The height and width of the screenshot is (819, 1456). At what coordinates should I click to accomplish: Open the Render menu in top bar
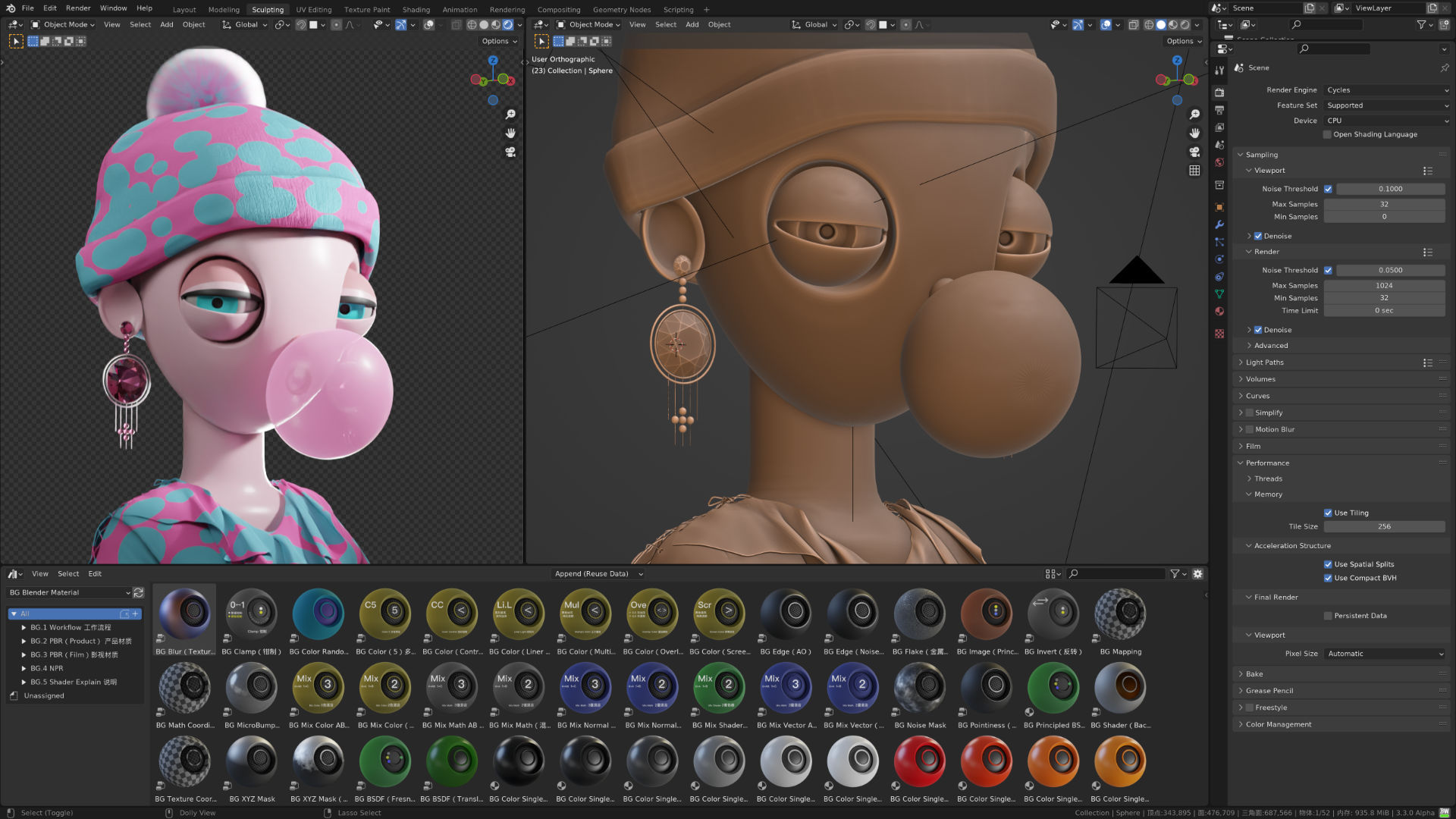click(78, 8)
